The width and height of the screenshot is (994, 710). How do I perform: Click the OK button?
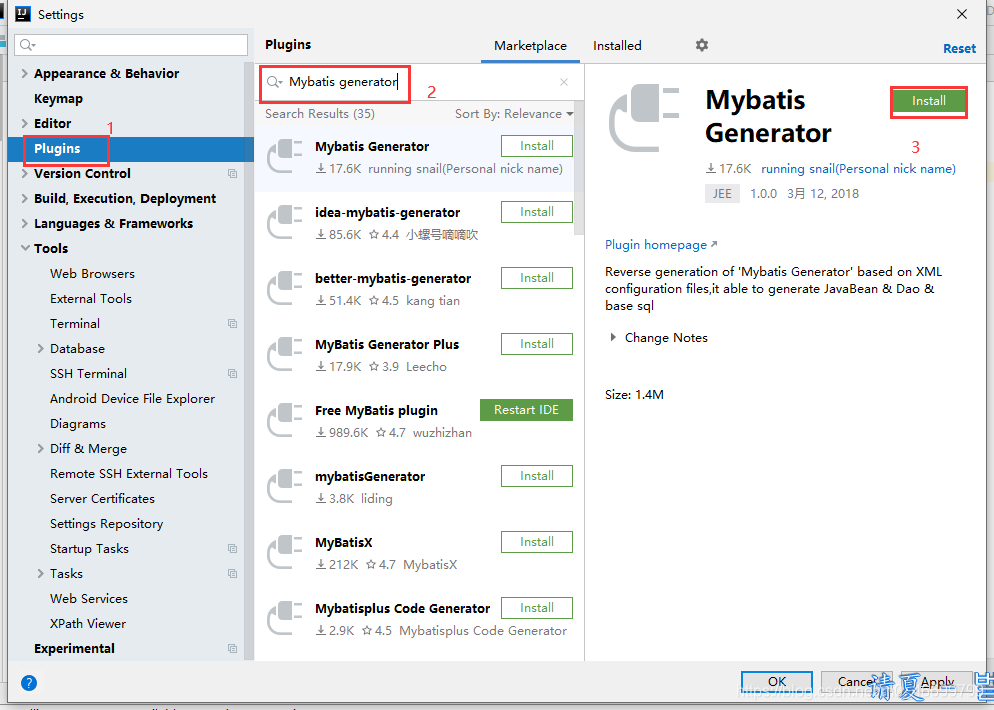(x=777, y=681)
